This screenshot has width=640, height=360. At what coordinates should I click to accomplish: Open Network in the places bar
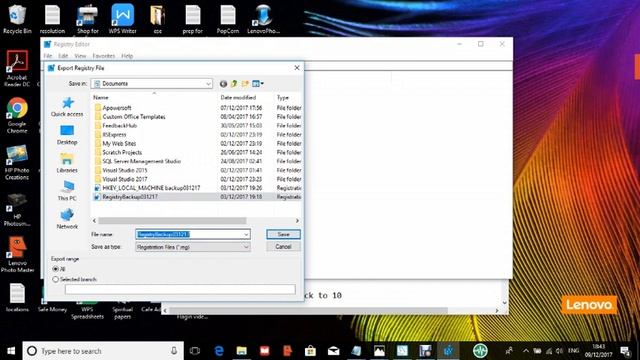pyautogui.click(x=67, y=219)
